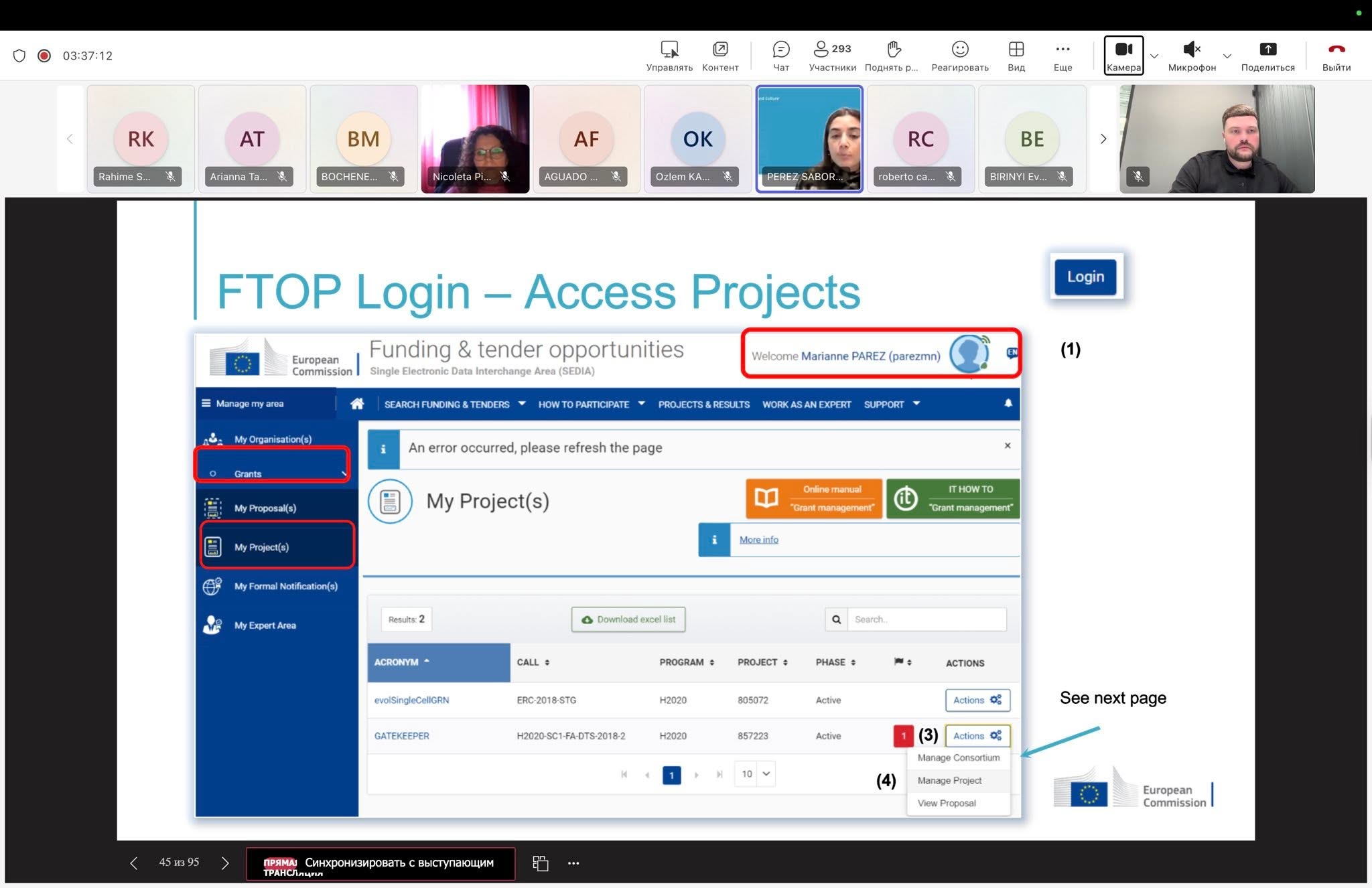This screenshot has width=1372, height=888.
Task: Toggle the Микрофон microphone mute
Action: coord(1192,56)
